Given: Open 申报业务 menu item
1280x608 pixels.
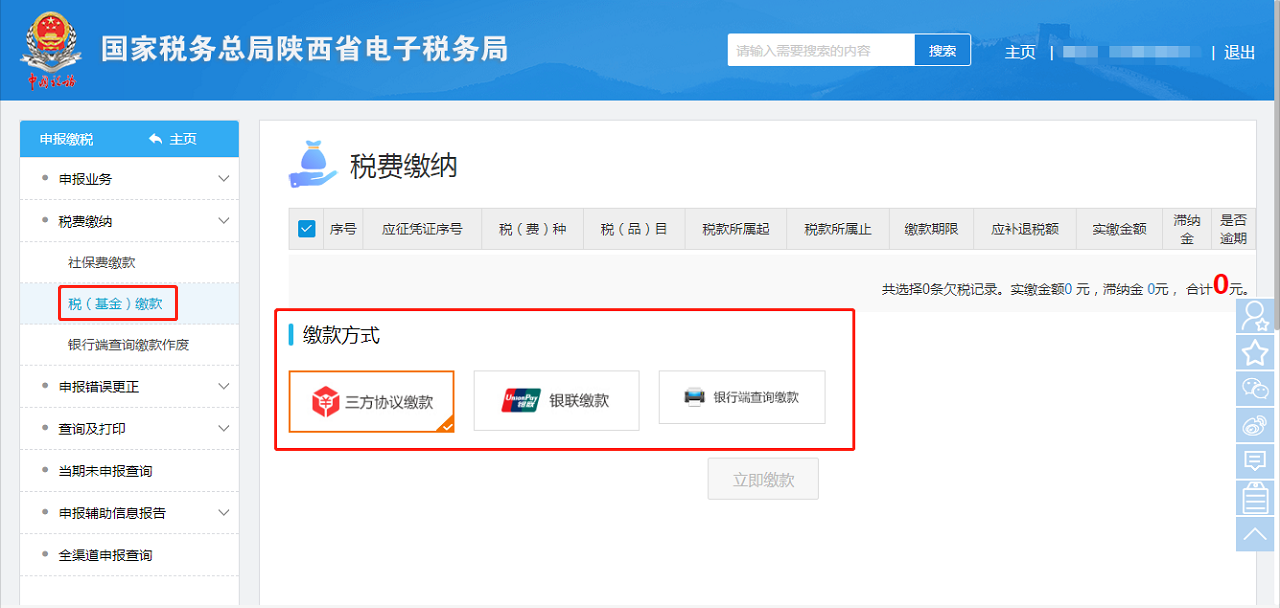Looking at the screenshot, I should [129, 179].
